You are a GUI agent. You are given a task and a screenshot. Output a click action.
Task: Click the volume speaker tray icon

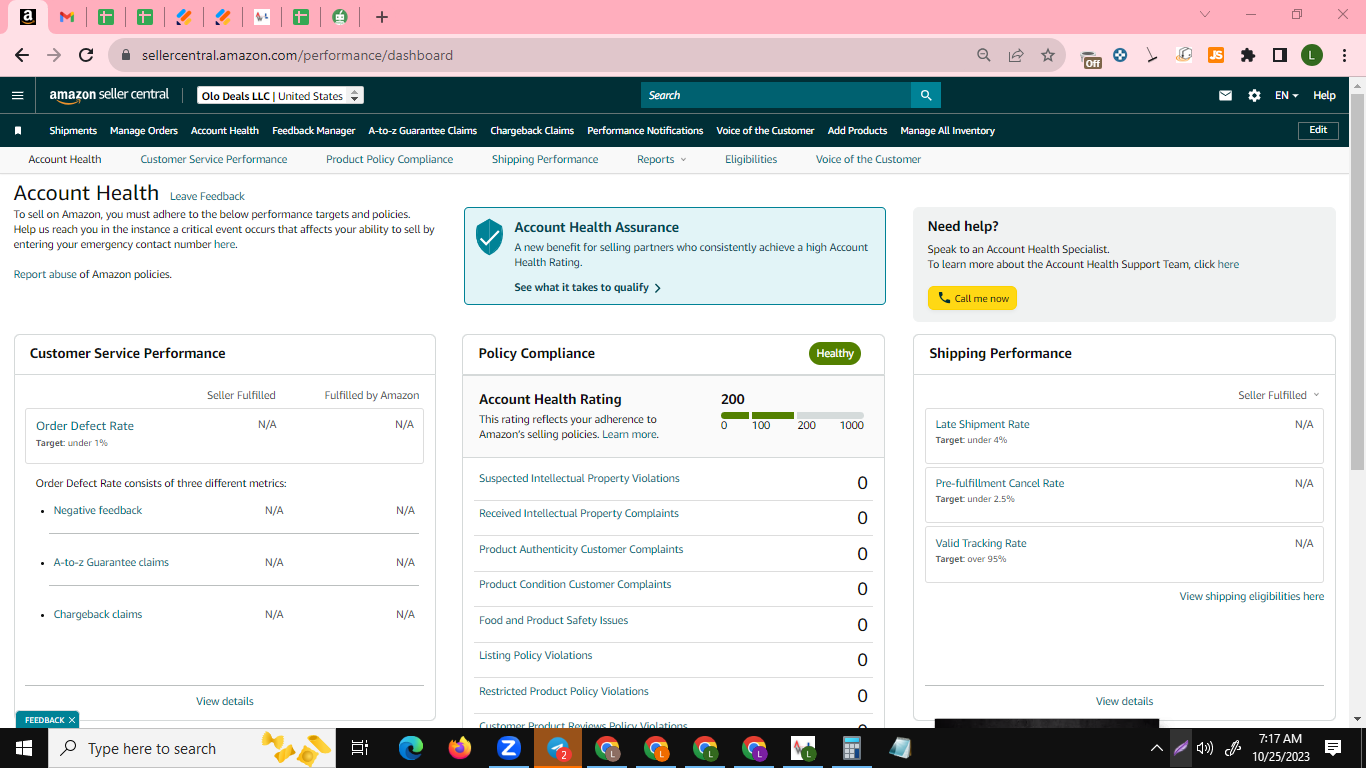pyautogui.click(x=1205, y=748)
